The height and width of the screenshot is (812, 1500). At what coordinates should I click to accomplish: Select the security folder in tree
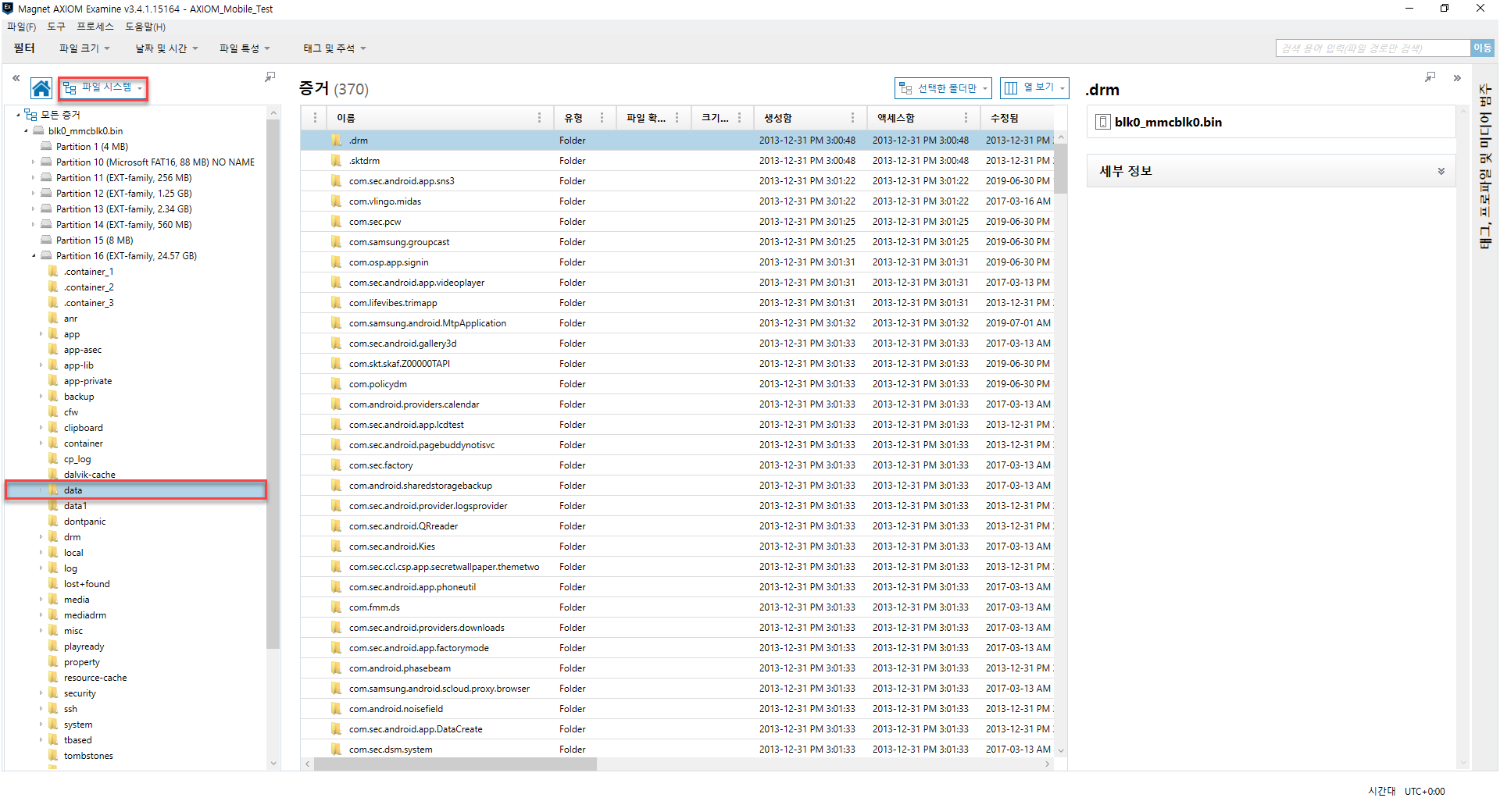[x=80, y=693]
